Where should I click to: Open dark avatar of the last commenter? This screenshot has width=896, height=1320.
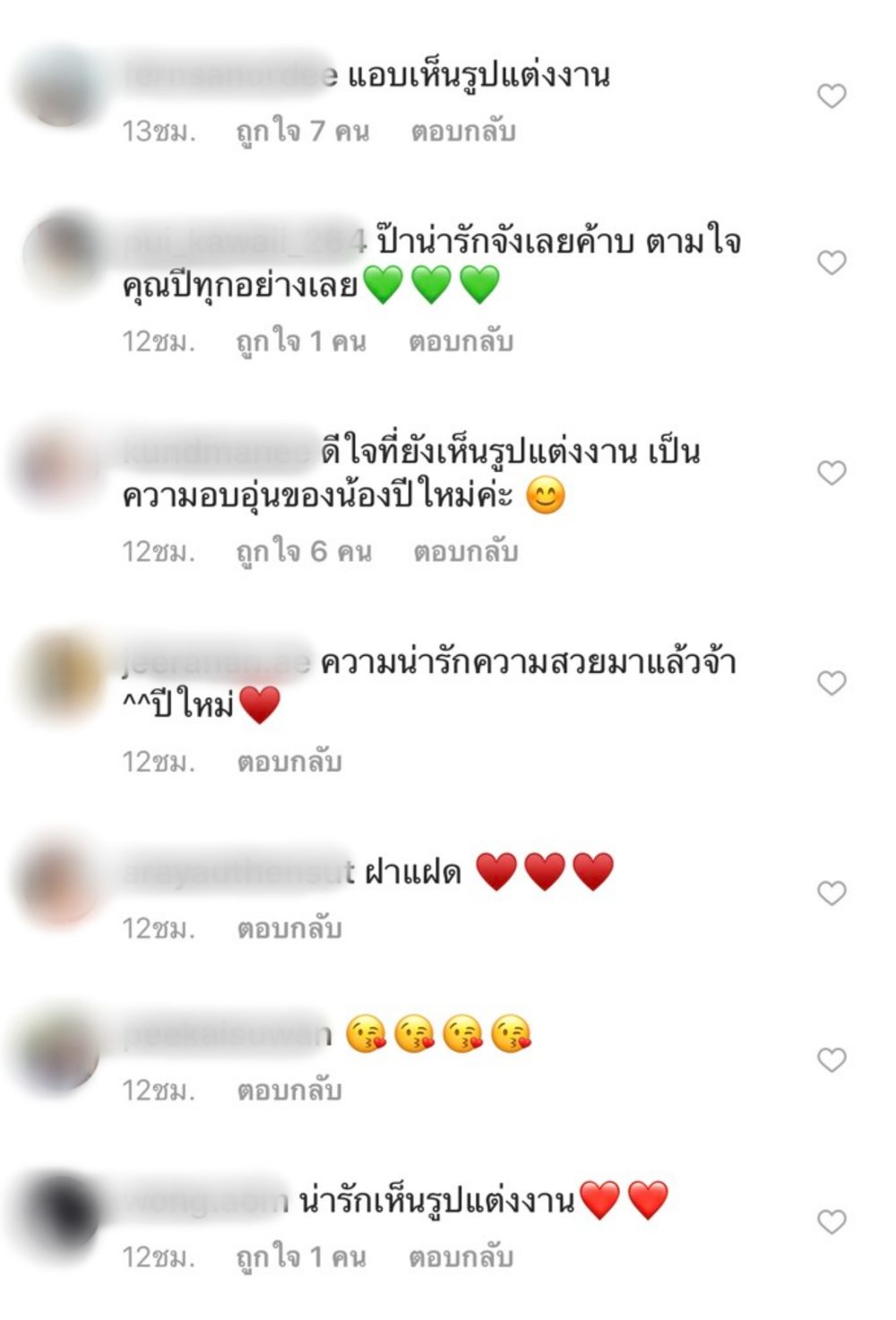(61, 1212)
